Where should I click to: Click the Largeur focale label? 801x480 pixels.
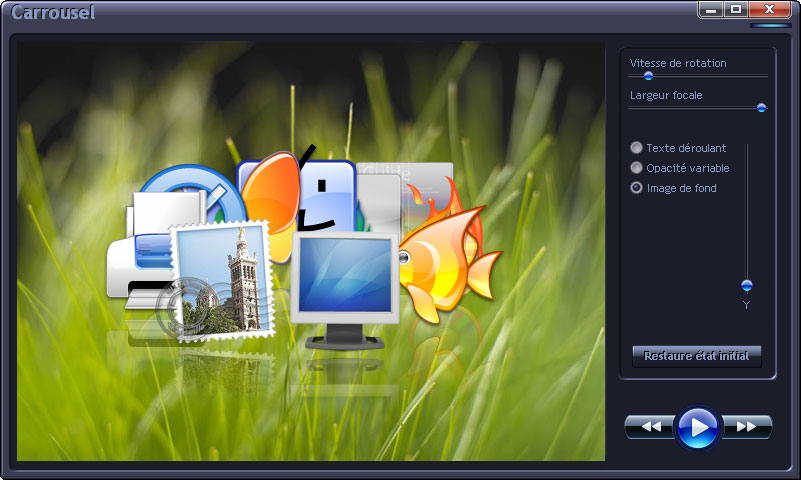click(x=666, y=95)
